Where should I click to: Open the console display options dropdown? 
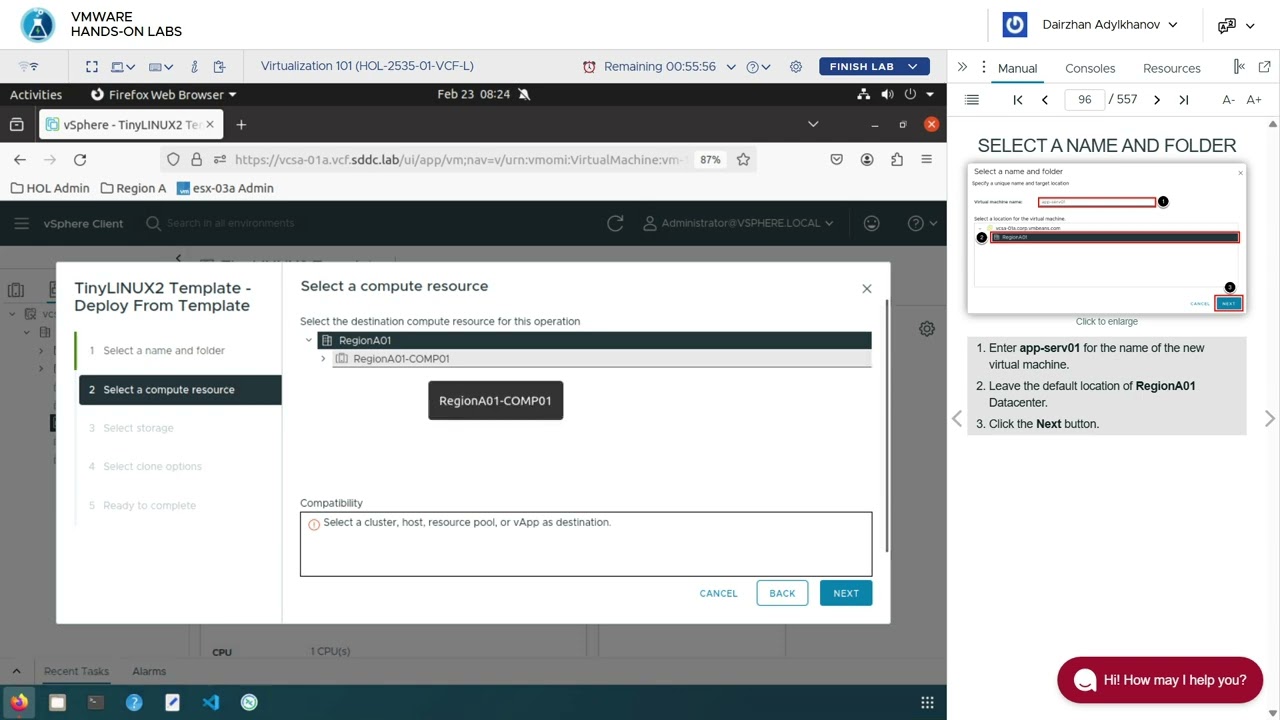tap(123, 67)
